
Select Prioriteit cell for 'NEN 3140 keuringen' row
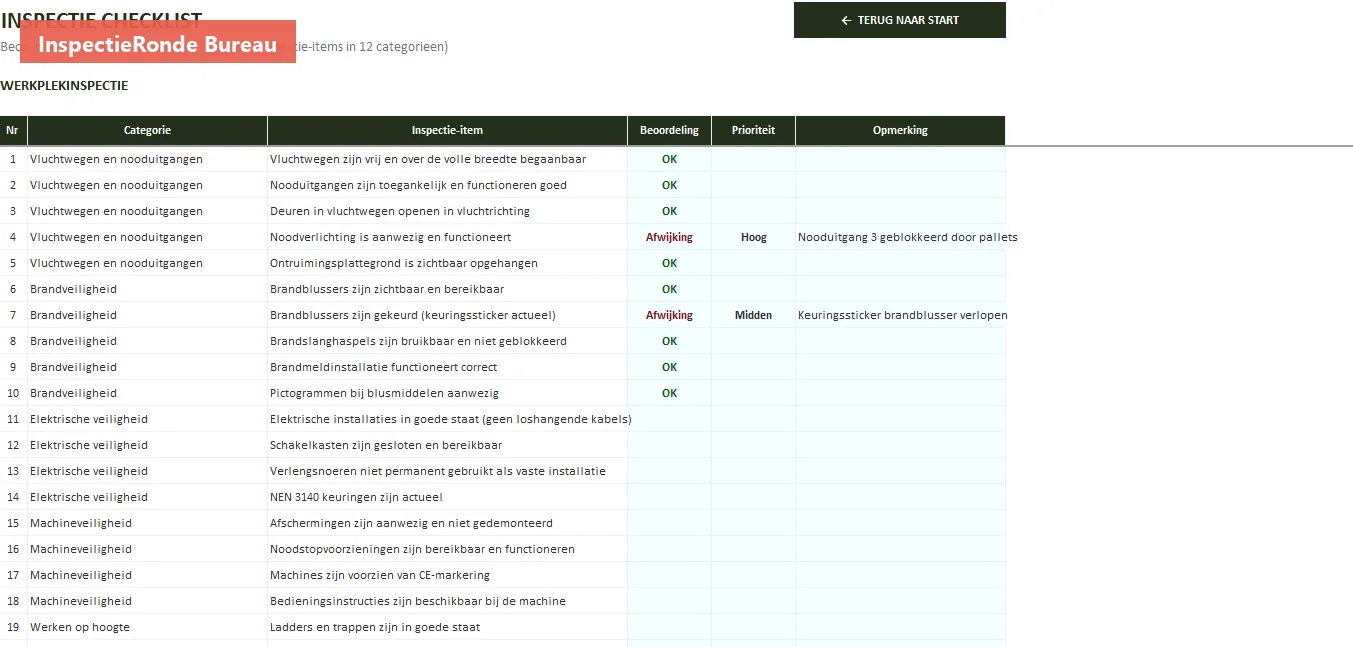pos(753,497)
